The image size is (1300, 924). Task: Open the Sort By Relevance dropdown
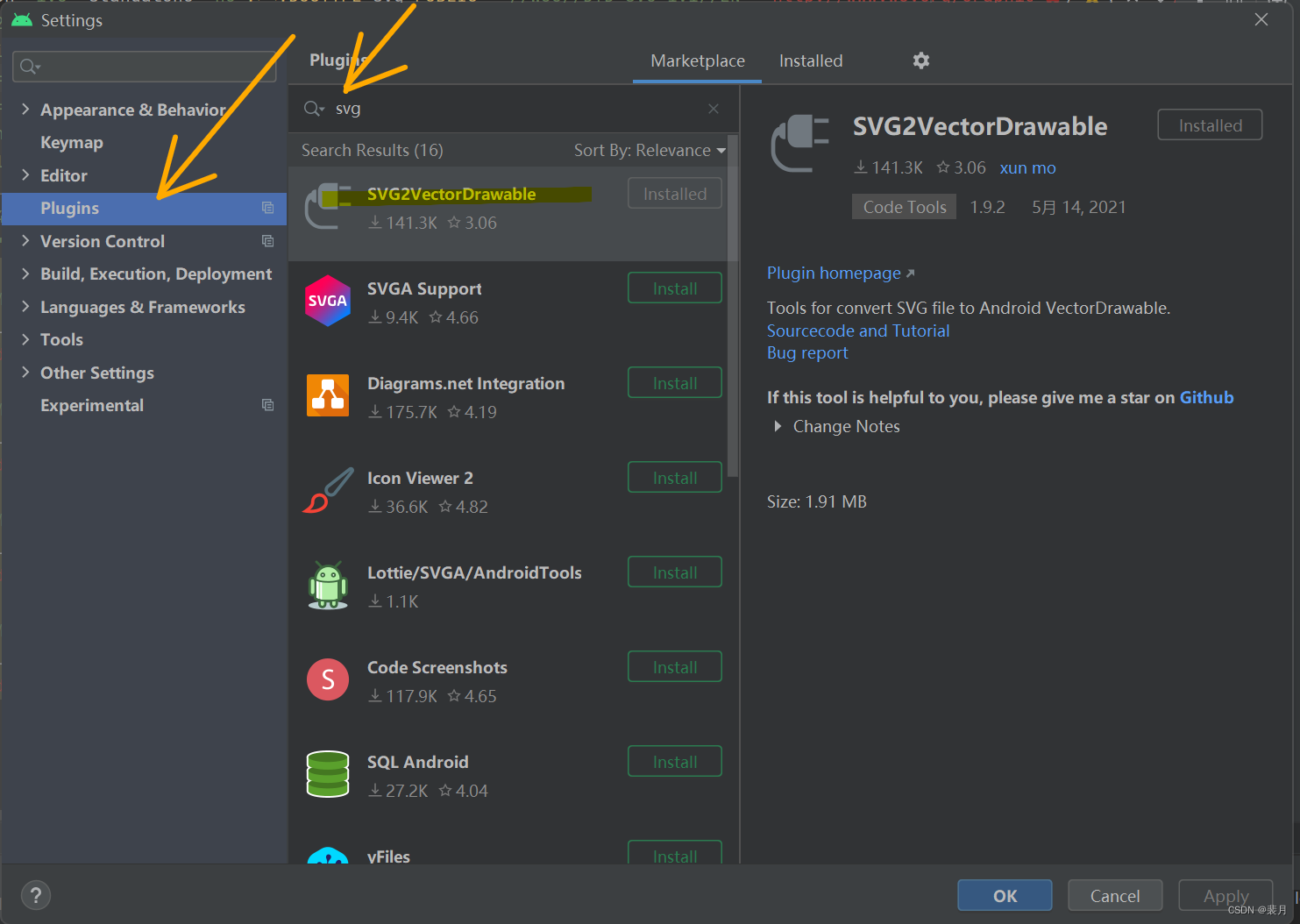(650, 150)
